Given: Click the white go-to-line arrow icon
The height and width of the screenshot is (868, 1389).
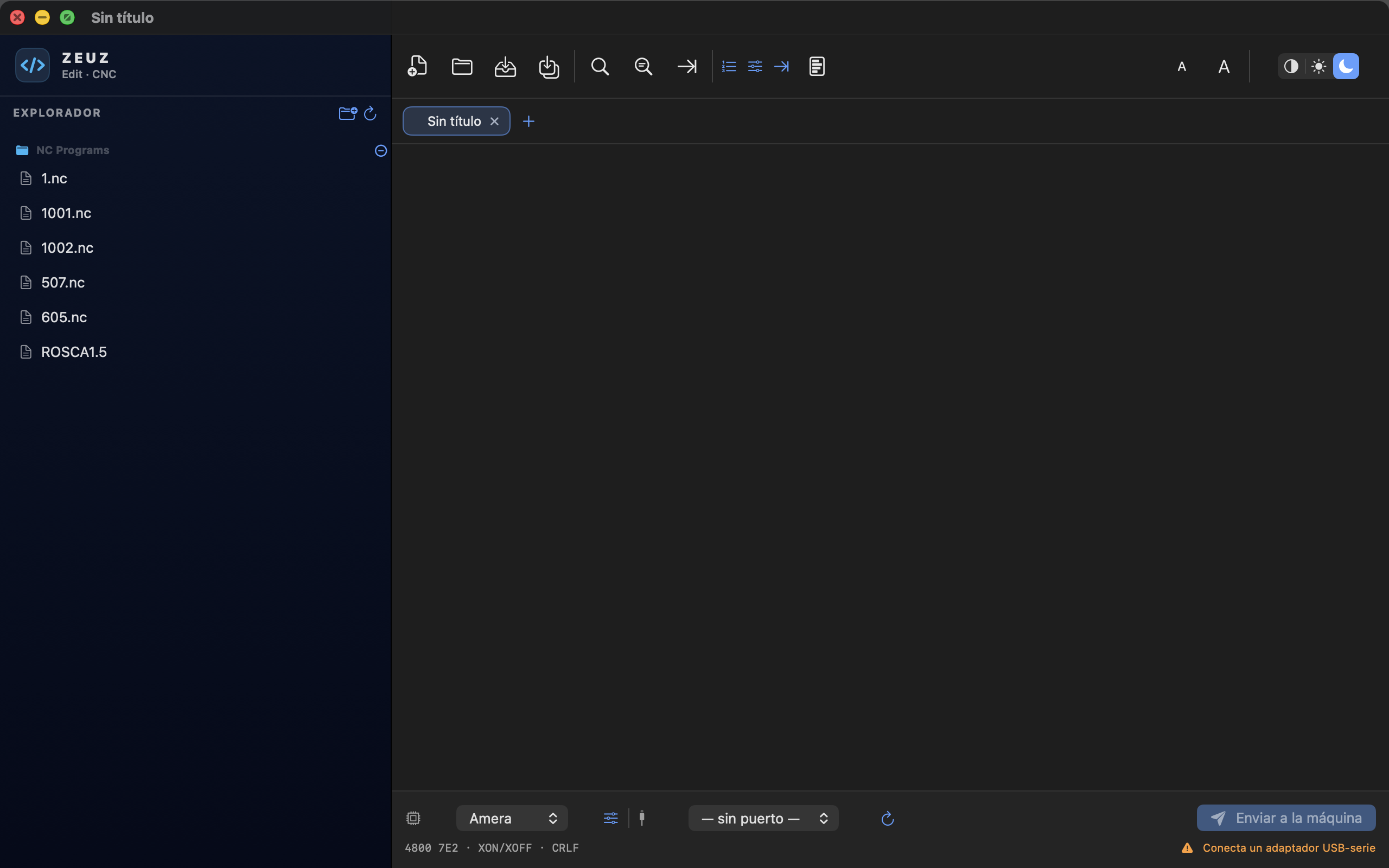Looking at the screenshot, I should (686, 66).
